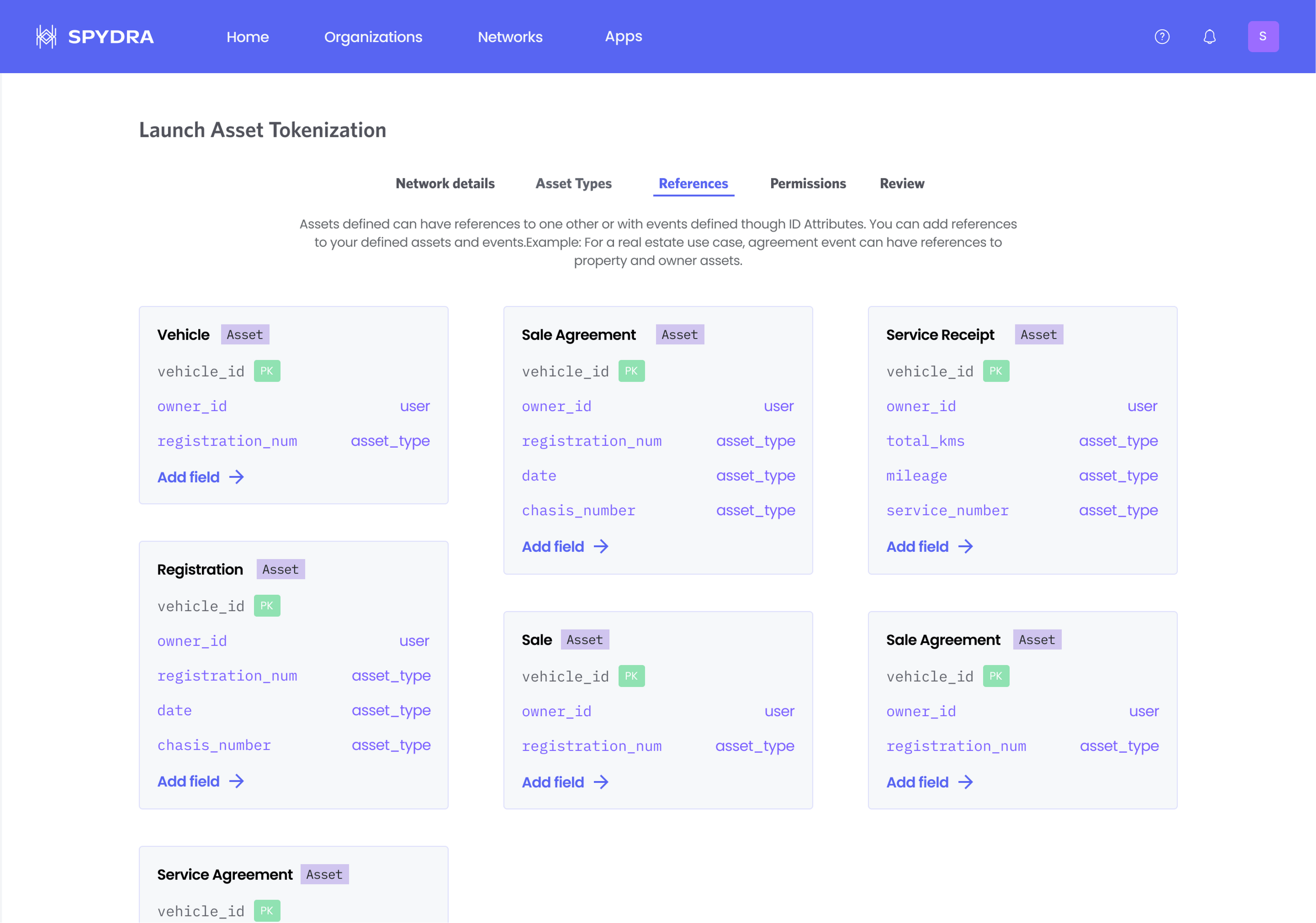Image resolution: width=1316 pixels, height=923 pixels.
Task: Switch to the Permissions tab
Action: (808, 183)
